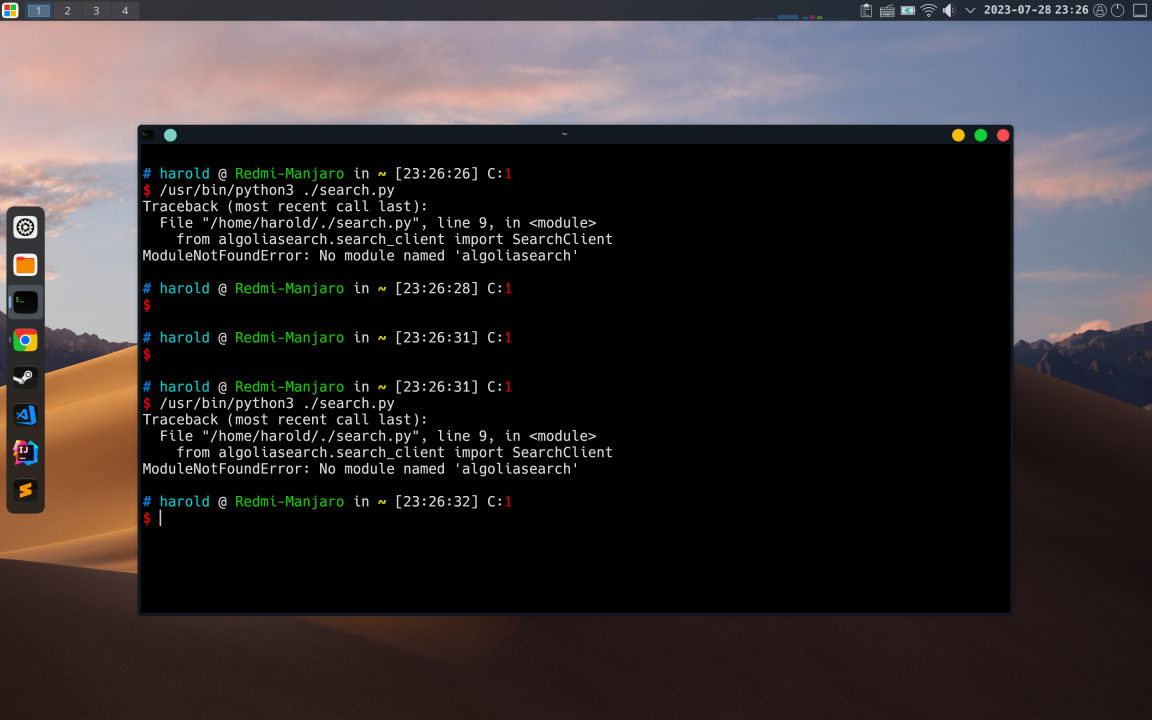Screen dimensions: 1152x720
Task: Click the active prompt cursor line after "$"
Action: point(161,518)
